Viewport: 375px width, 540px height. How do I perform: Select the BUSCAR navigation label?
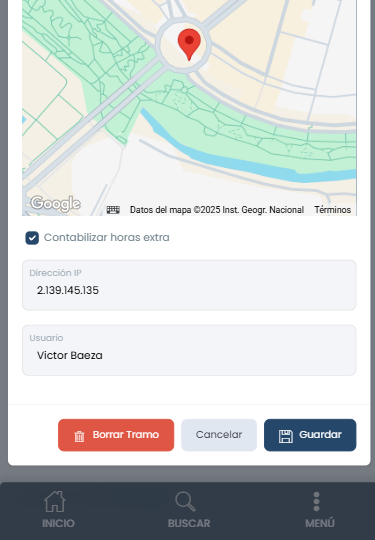(189, 523)
